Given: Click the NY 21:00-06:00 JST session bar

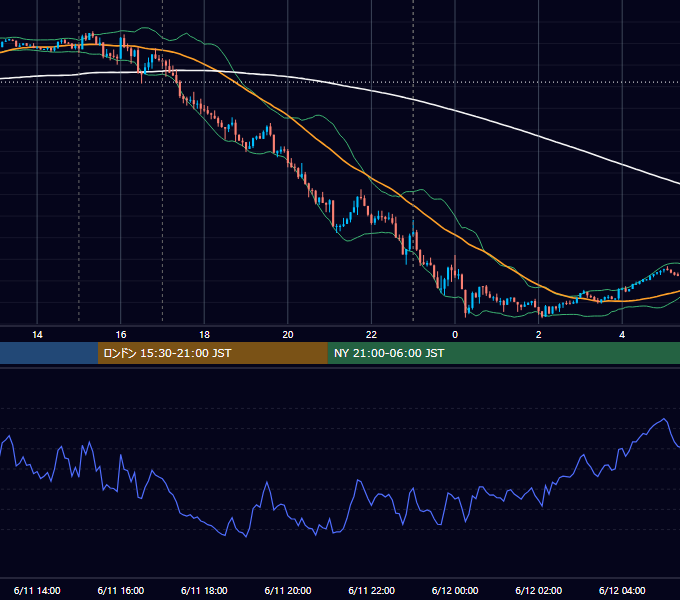Looking at the screenshot, I should point(503,353).
